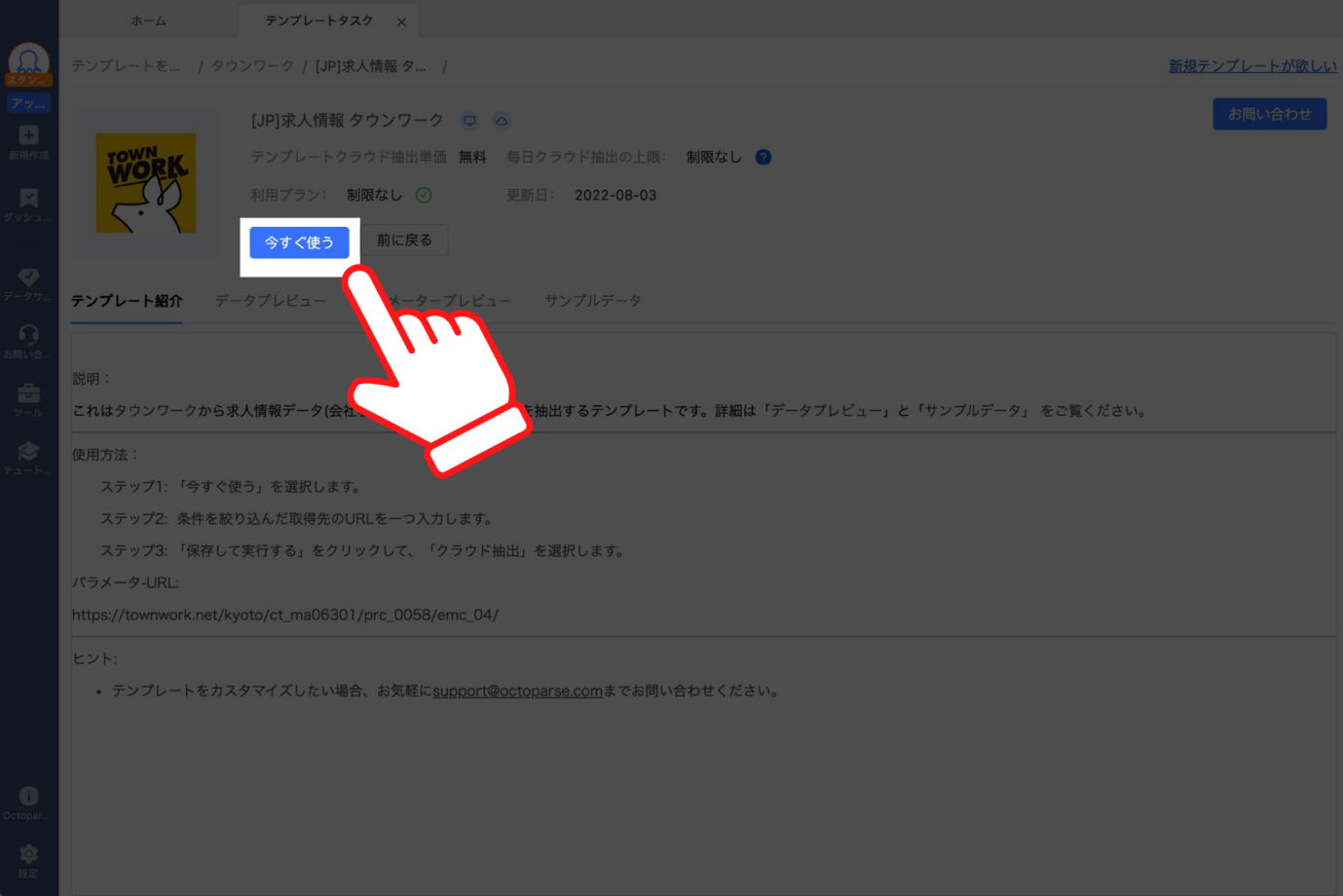Image resolution: width=1343 pixels, height=896 pixels.
Task: Click the お問い合わせ headset icon in sidebar
Action: (28, 336)
